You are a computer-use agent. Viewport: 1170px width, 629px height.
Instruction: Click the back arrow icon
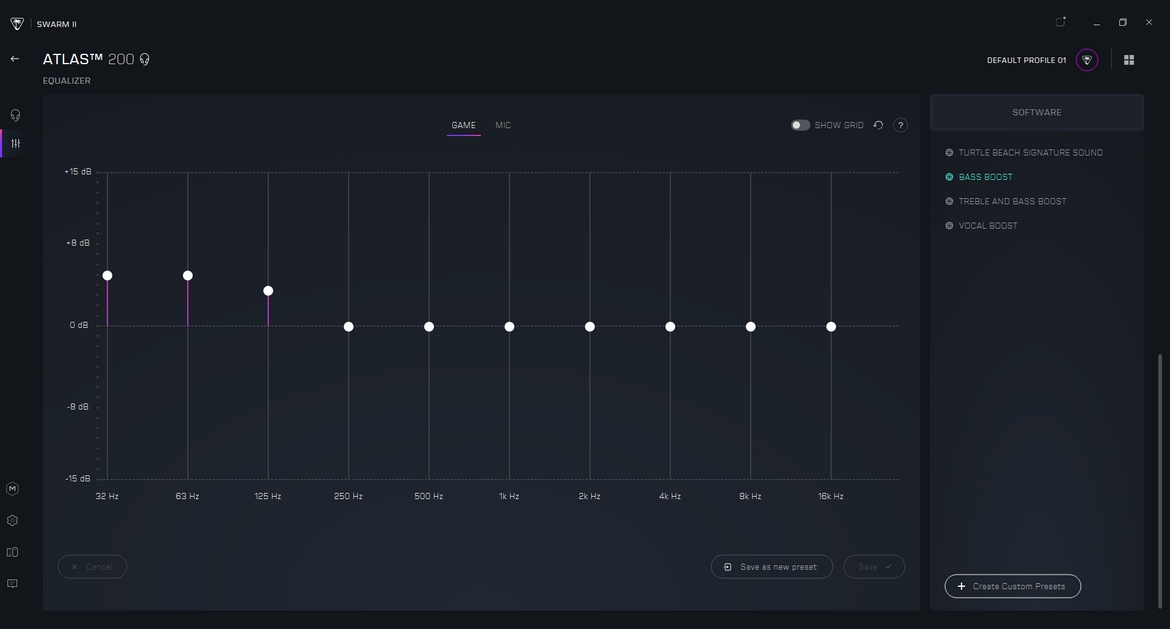15,59
